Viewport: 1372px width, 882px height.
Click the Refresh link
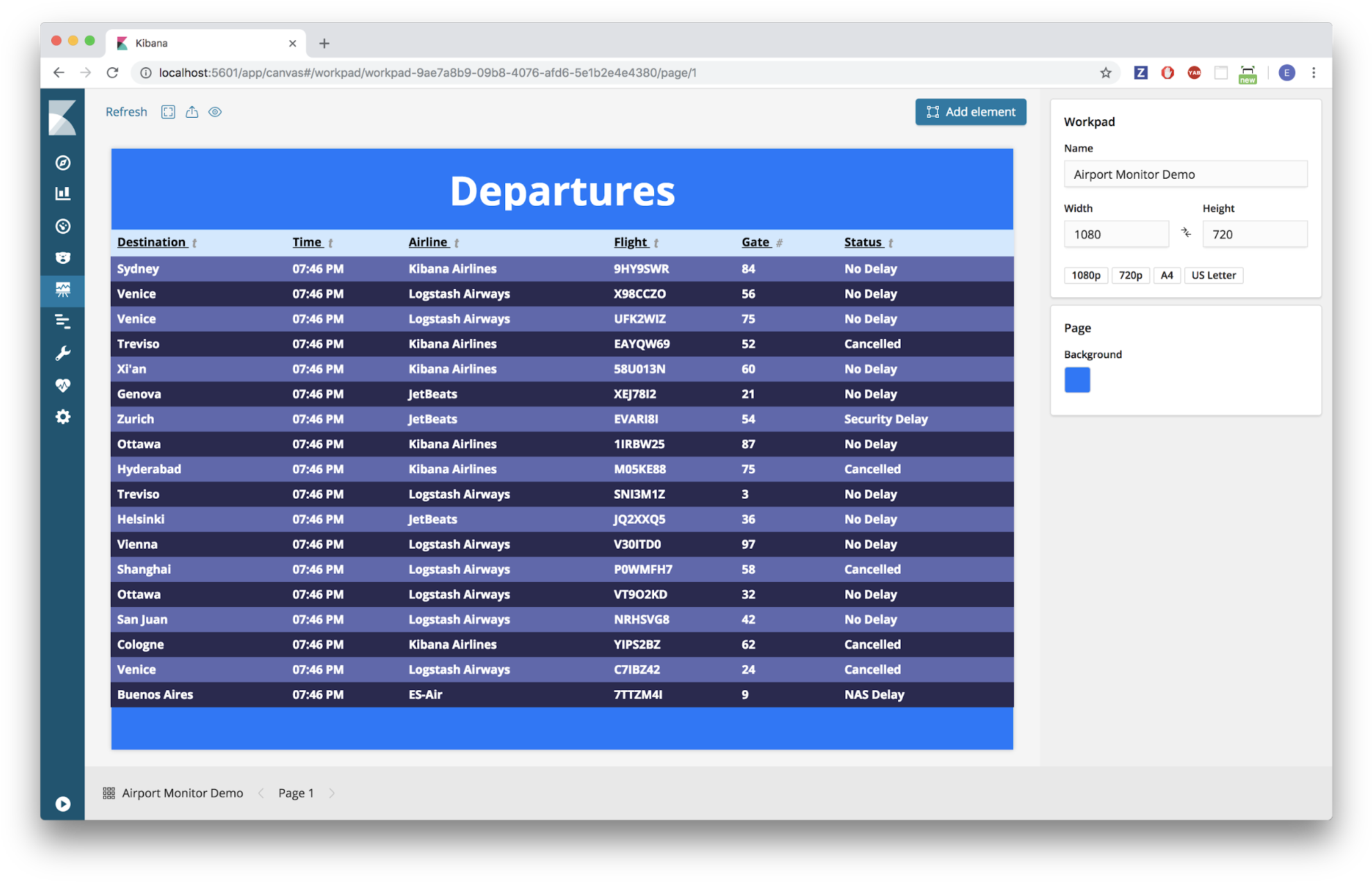click(x=125, y=112)
